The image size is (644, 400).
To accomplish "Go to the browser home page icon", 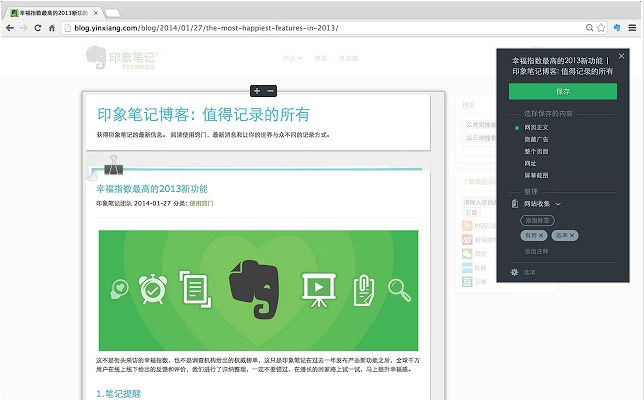I will [x=52, y=28].
